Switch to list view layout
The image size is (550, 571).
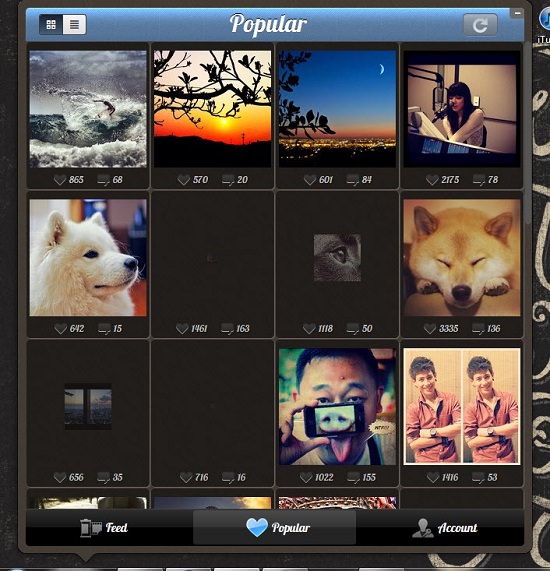[74, 24]
